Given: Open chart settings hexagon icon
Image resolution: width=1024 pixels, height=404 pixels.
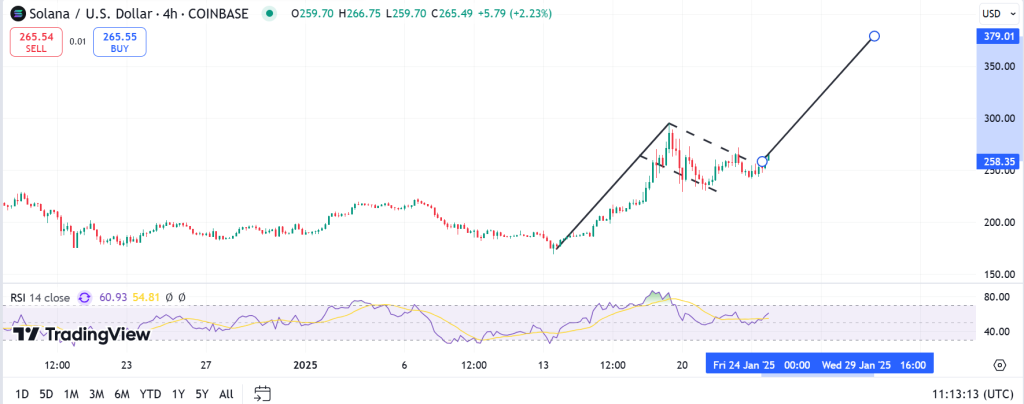Looking at the screenshot, I should pos(999,365).
